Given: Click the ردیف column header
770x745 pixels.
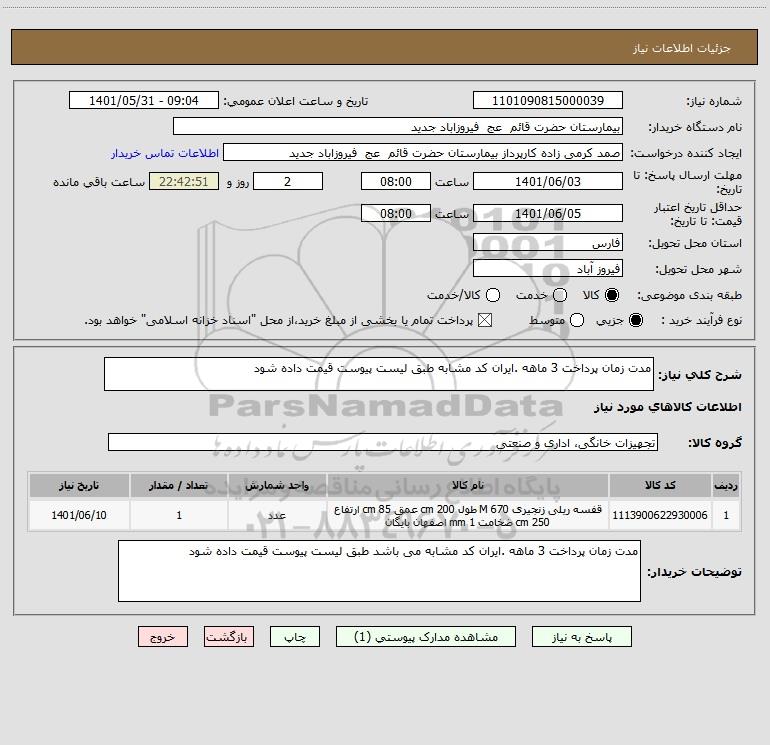Looking at the screenshot, I should pos(726,485).
